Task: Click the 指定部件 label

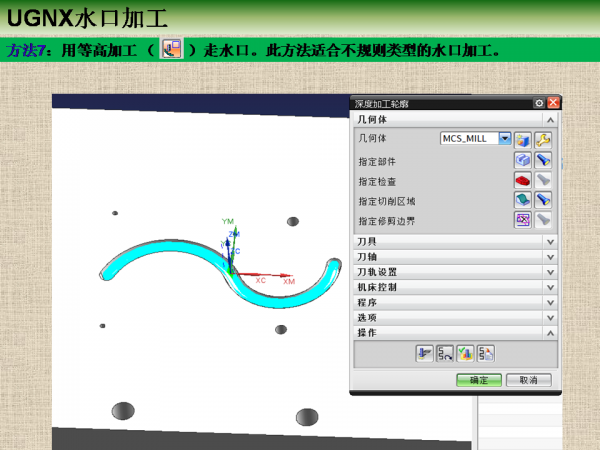Action: tap(377, 161)
